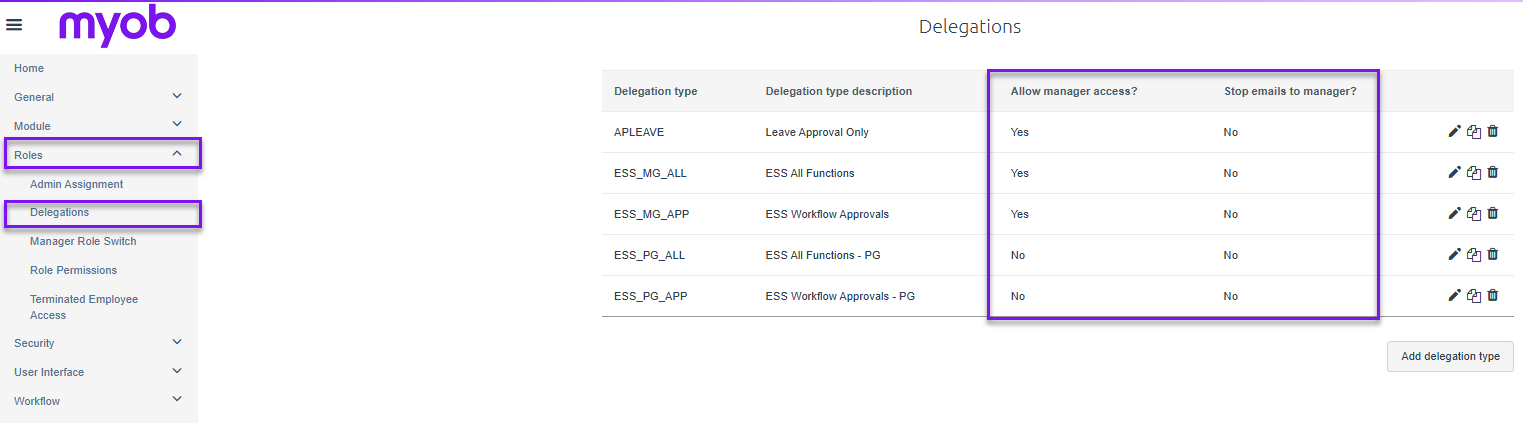
Task: Expand the Workflow menu chevron
Action: pos(177,400)
